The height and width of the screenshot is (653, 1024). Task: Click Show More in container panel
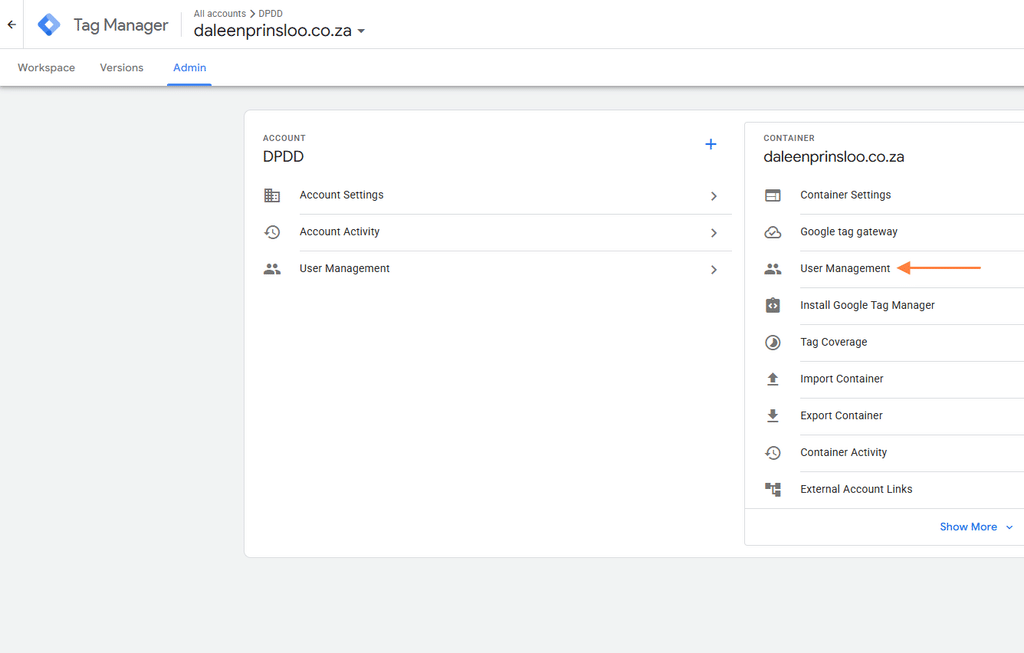968,527
